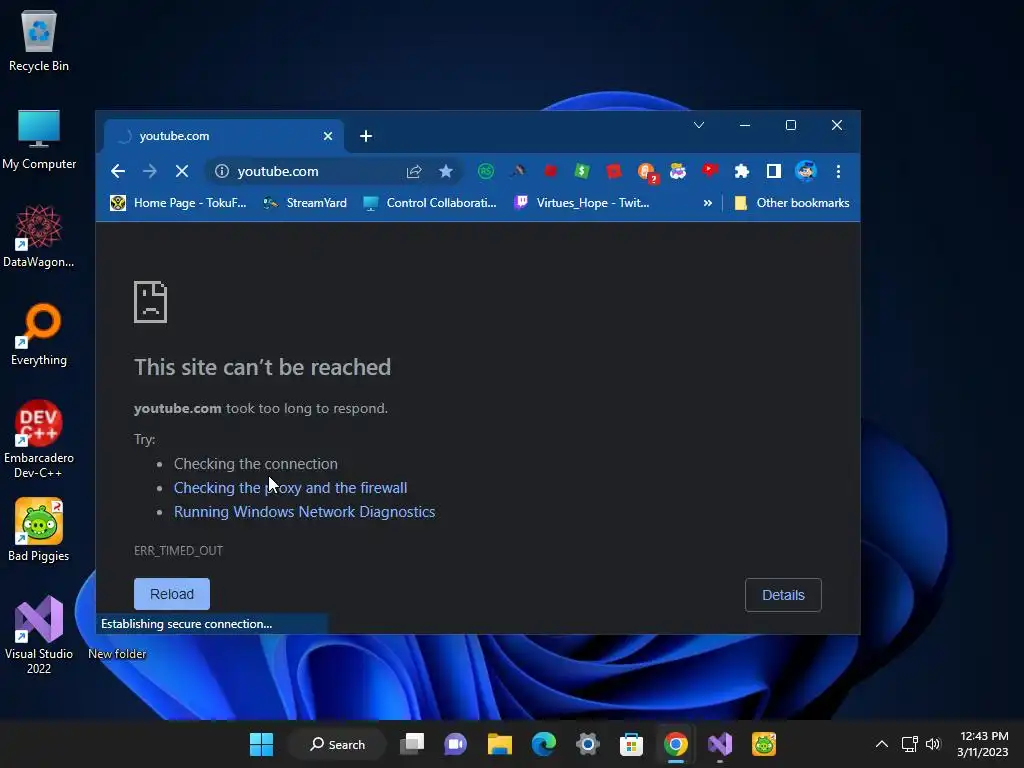Open the Chat app on the taskbar
The width and height of the screenshot is (1024, 768).
tap(455, 744)
